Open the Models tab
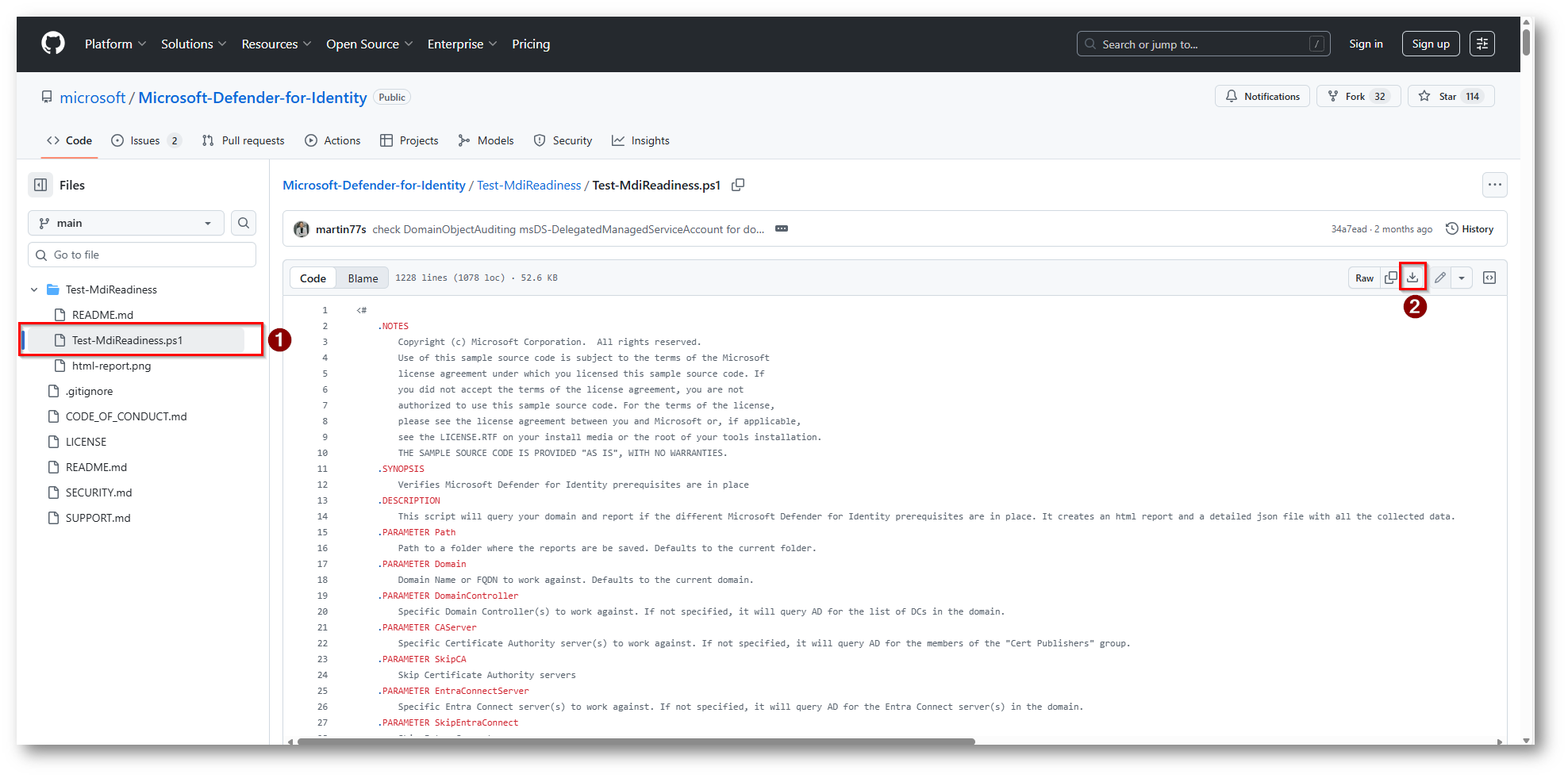The image size is (1568, 778). point(486,140)
